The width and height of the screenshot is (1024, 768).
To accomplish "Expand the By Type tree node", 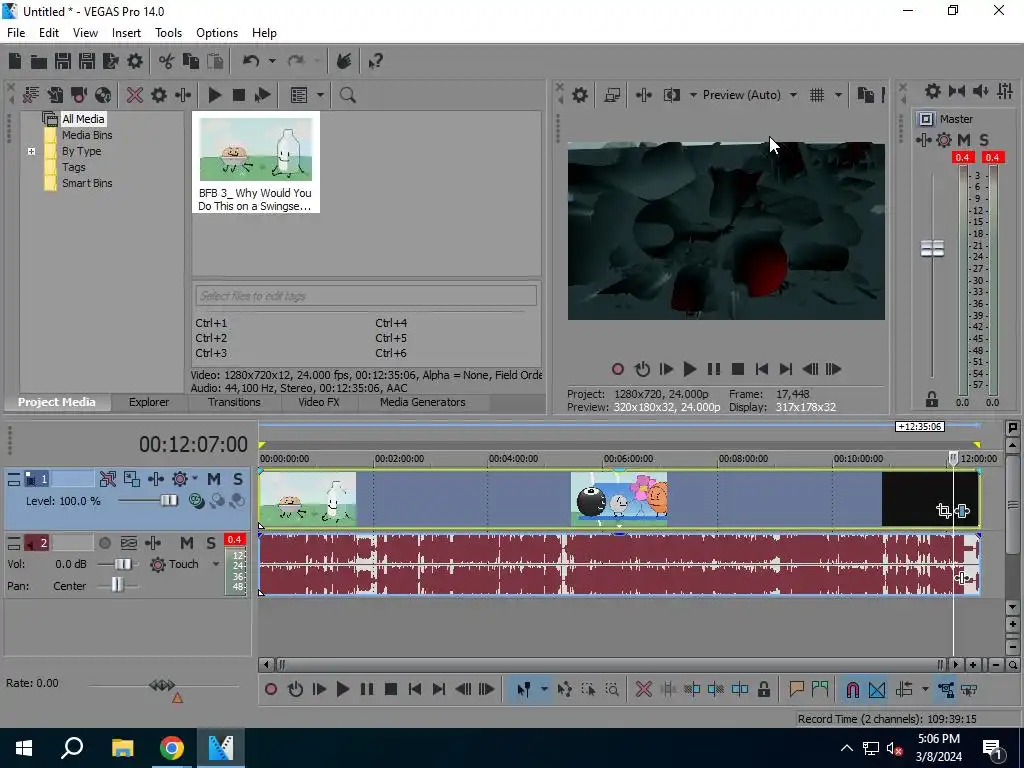I will coord(31,152).
